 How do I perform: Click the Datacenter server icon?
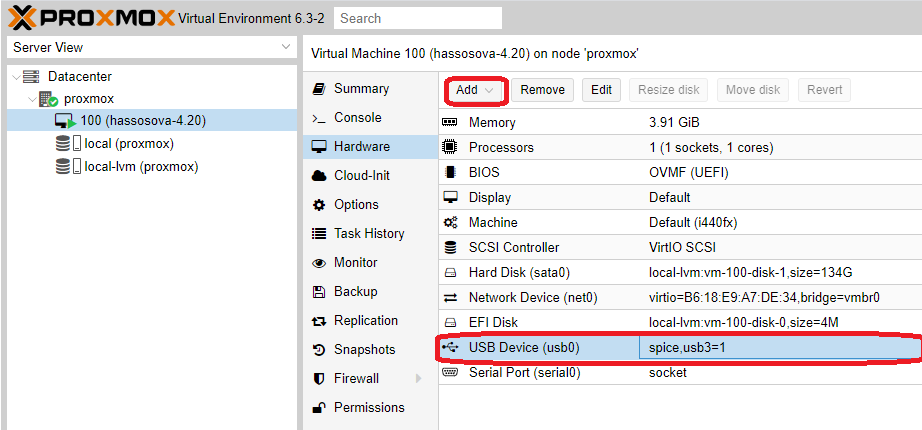pyautogui.click(x=31, y=76)
